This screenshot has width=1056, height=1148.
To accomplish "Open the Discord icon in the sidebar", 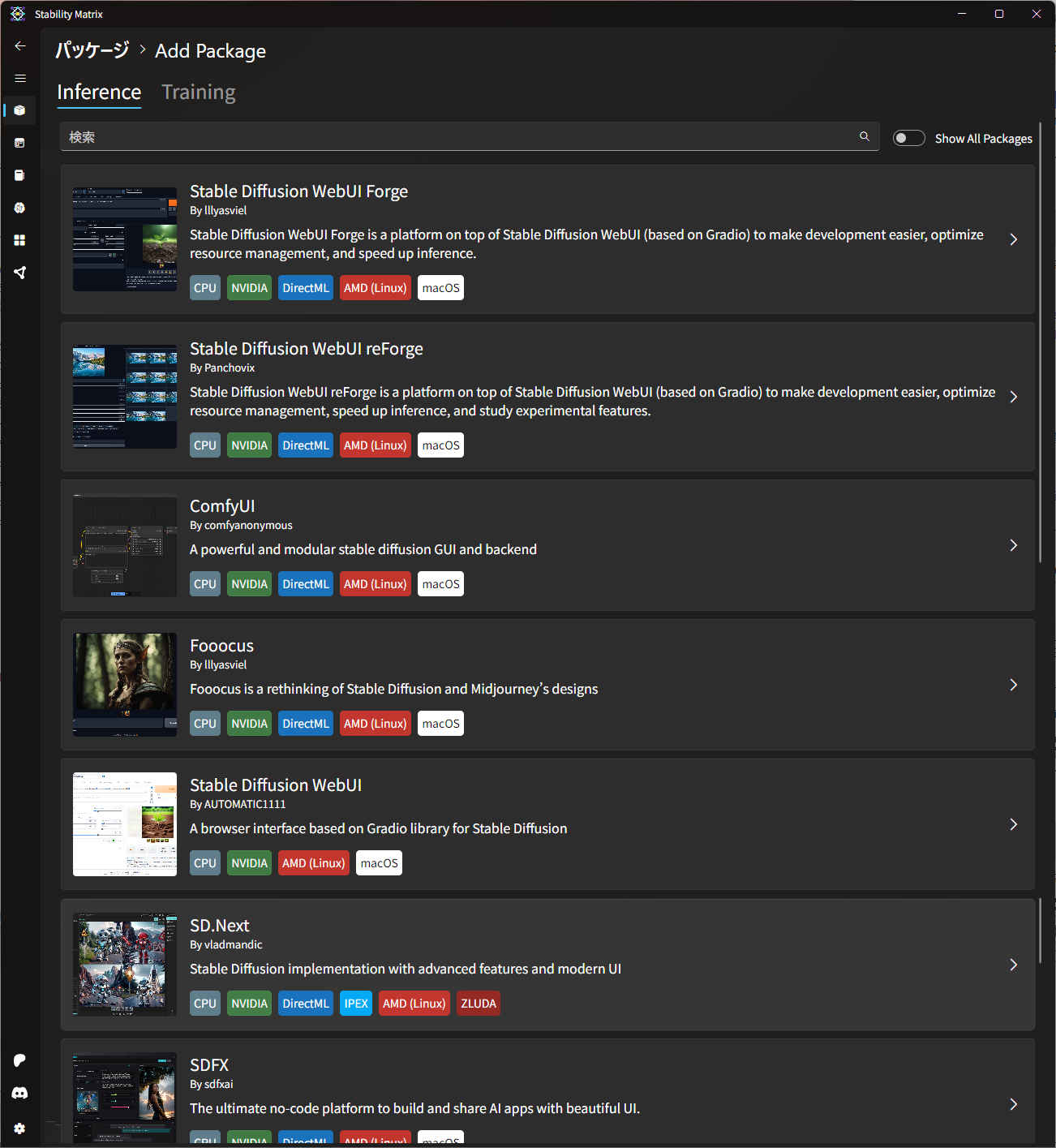I will click(19, 1094).
